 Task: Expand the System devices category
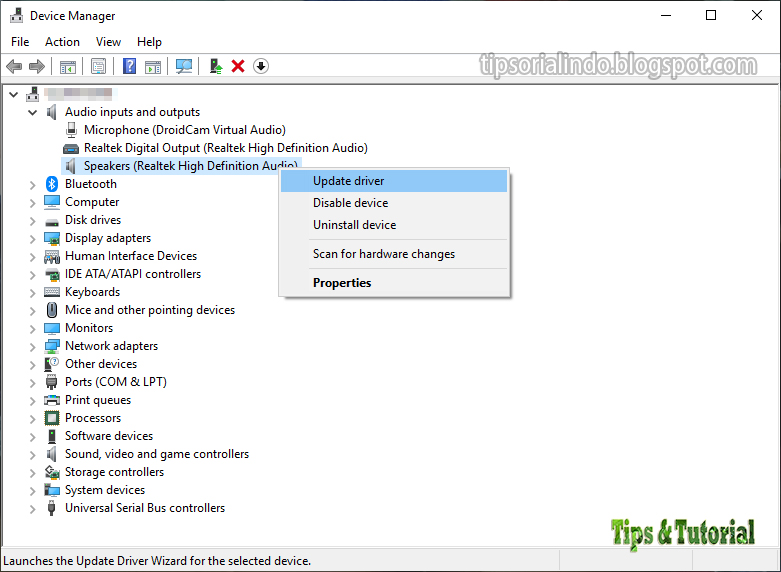coord(33,491)
